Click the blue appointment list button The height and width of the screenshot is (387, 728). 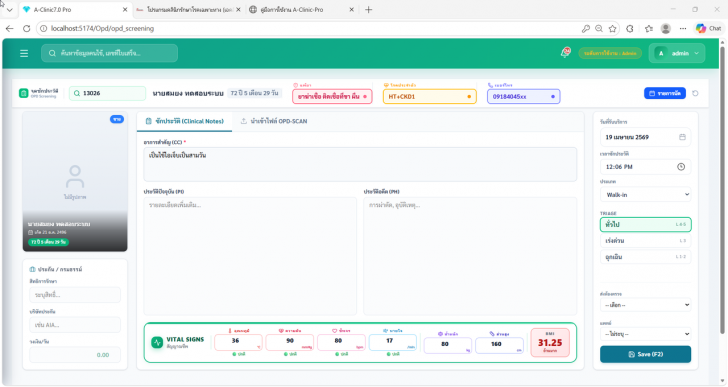[x=664, y=93]
